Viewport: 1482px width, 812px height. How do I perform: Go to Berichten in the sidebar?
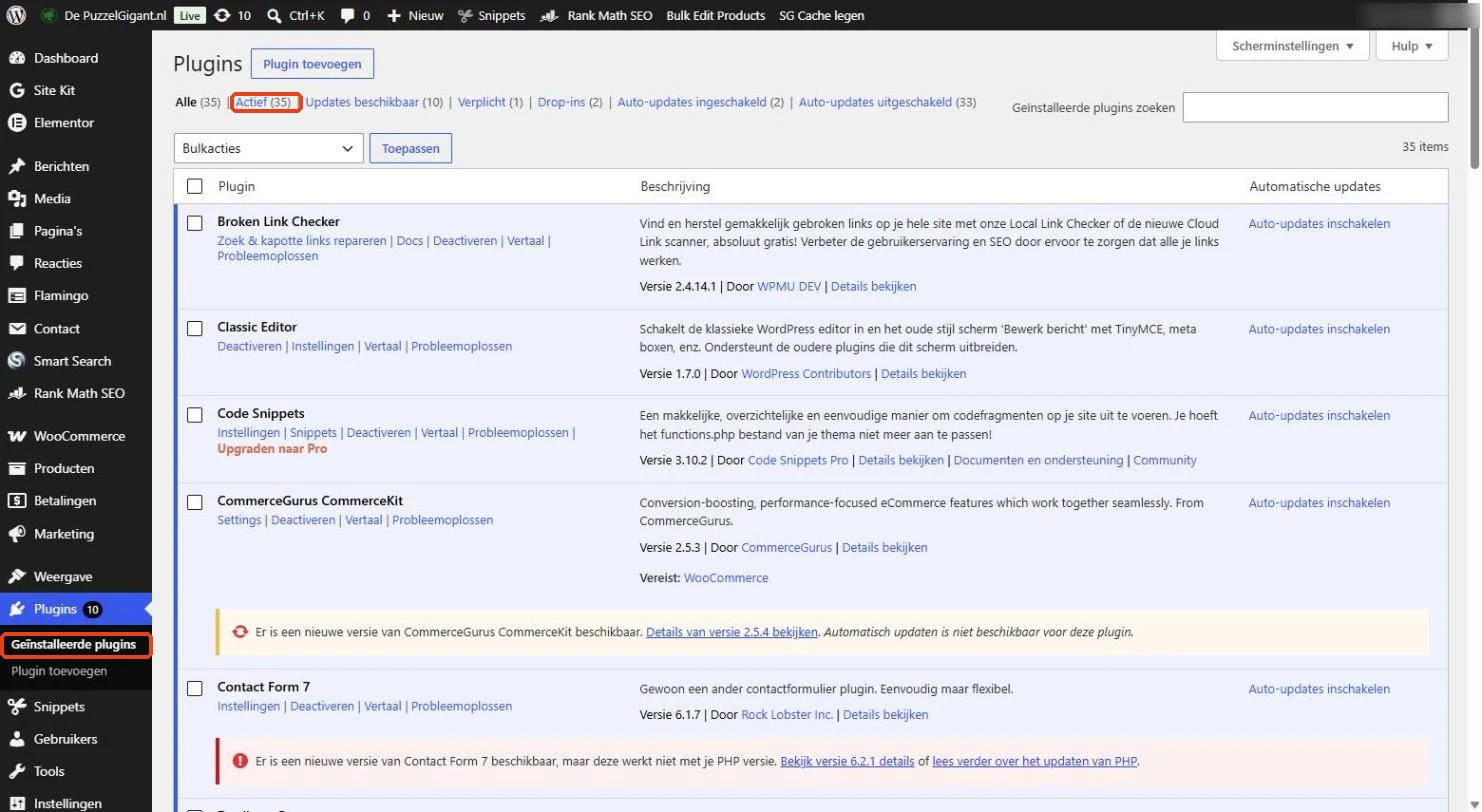pyautogui.click(x=61, y=166)
